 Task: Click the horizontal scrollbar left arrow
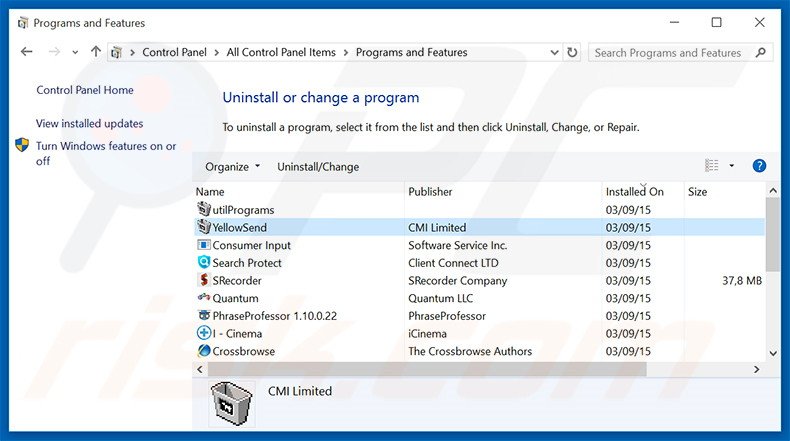pyautogui.click(x=200, y=369)
